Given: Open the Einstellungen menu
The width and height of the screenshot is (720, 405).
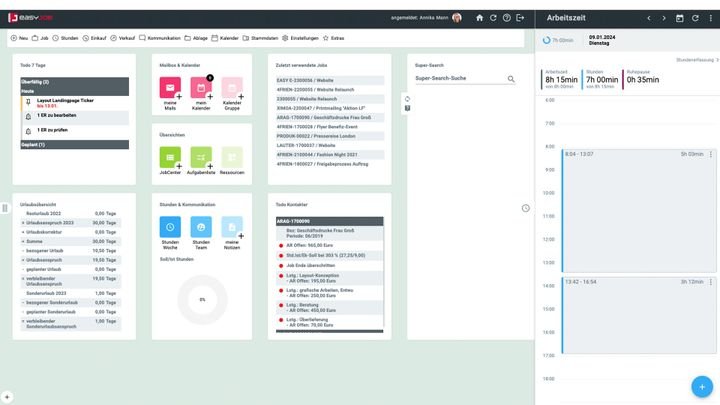Looking at the screenshot, I should pos(300,38).
